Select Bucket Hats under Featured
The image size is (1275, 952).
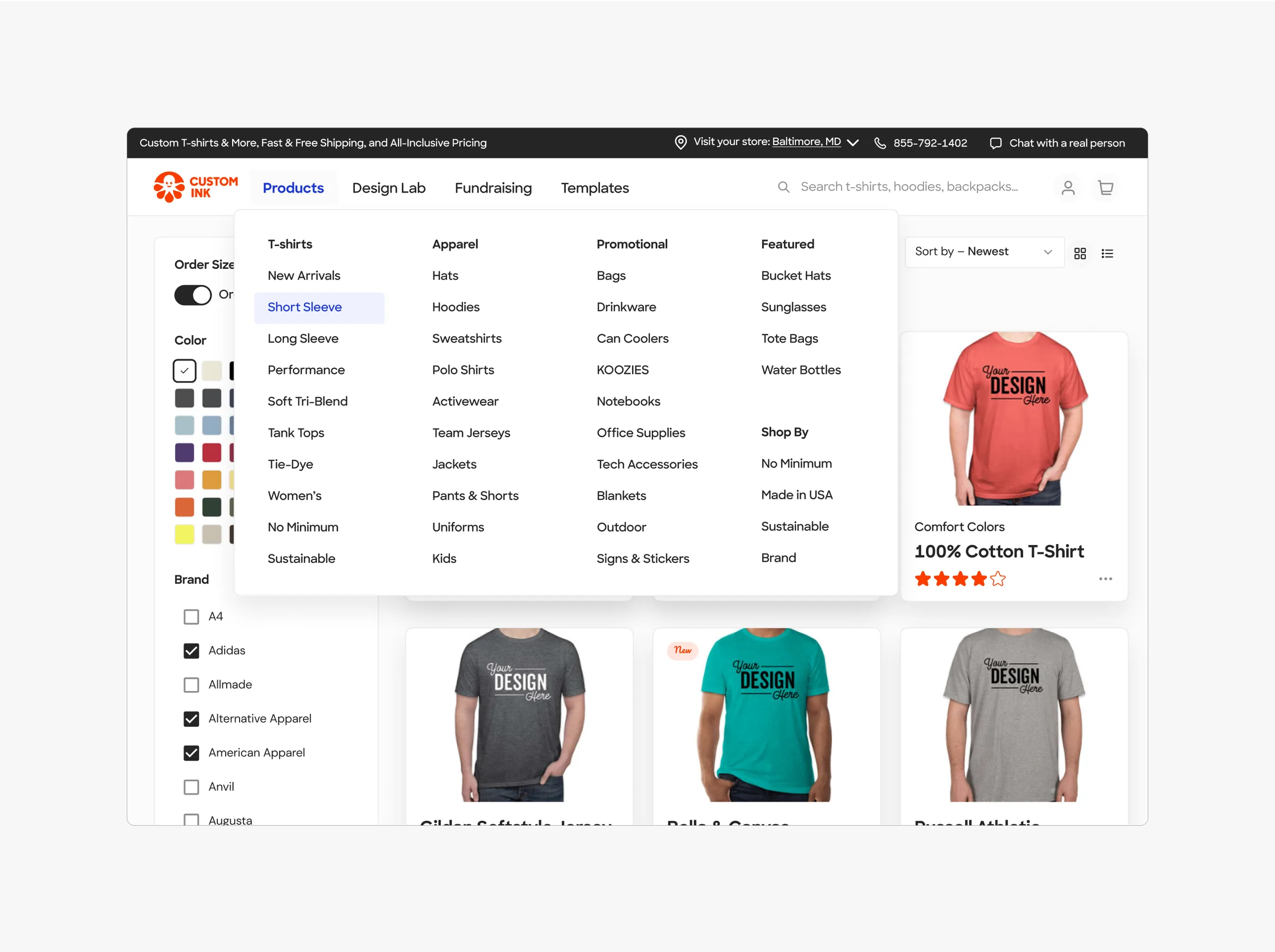point(796,276)
